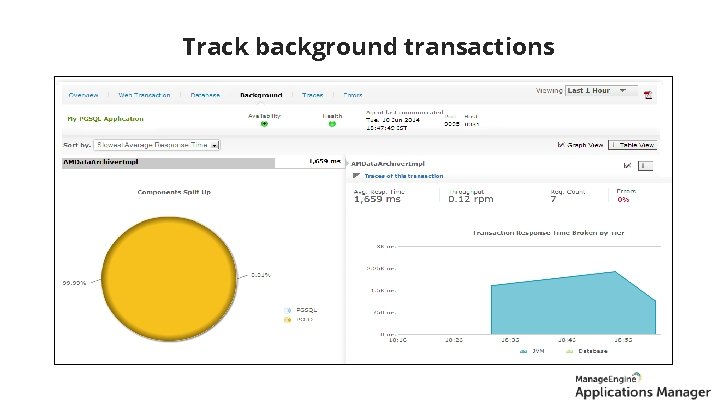Image resolution: width=720 pixels, height=405 pixels.
Task: Open the Errors tab
Action: (353, 95)
